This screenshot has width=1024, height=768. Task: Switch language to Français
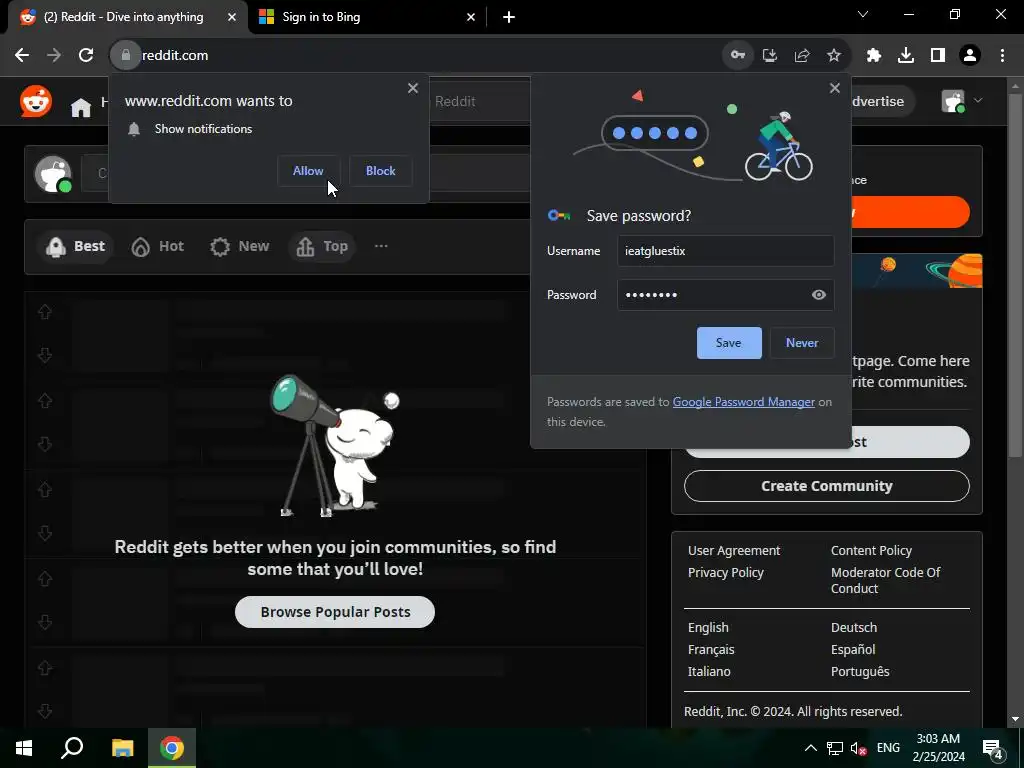711,650
